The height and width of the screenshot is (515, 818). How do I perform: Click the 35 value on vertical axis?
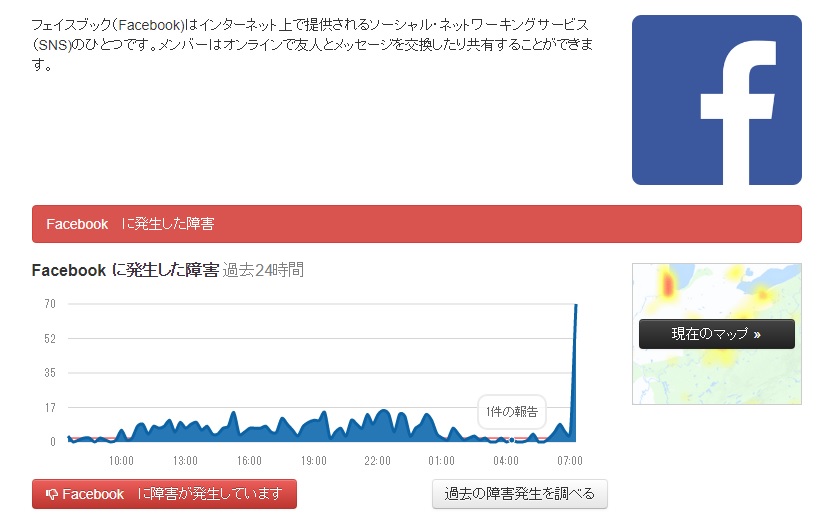coord(48,373)
